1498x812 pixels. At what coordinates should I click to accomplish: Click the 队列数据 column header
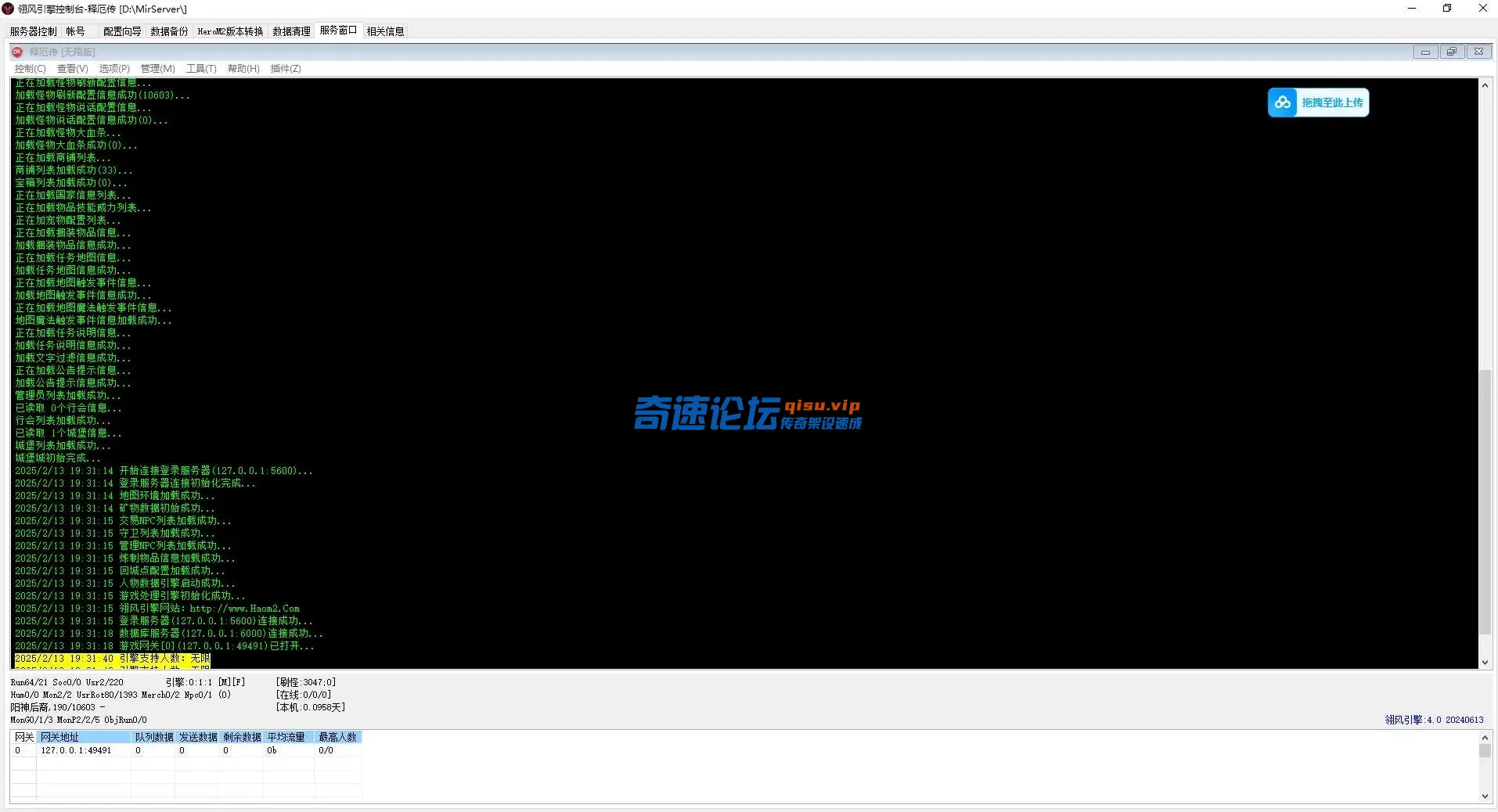click(x=153, y=737)
